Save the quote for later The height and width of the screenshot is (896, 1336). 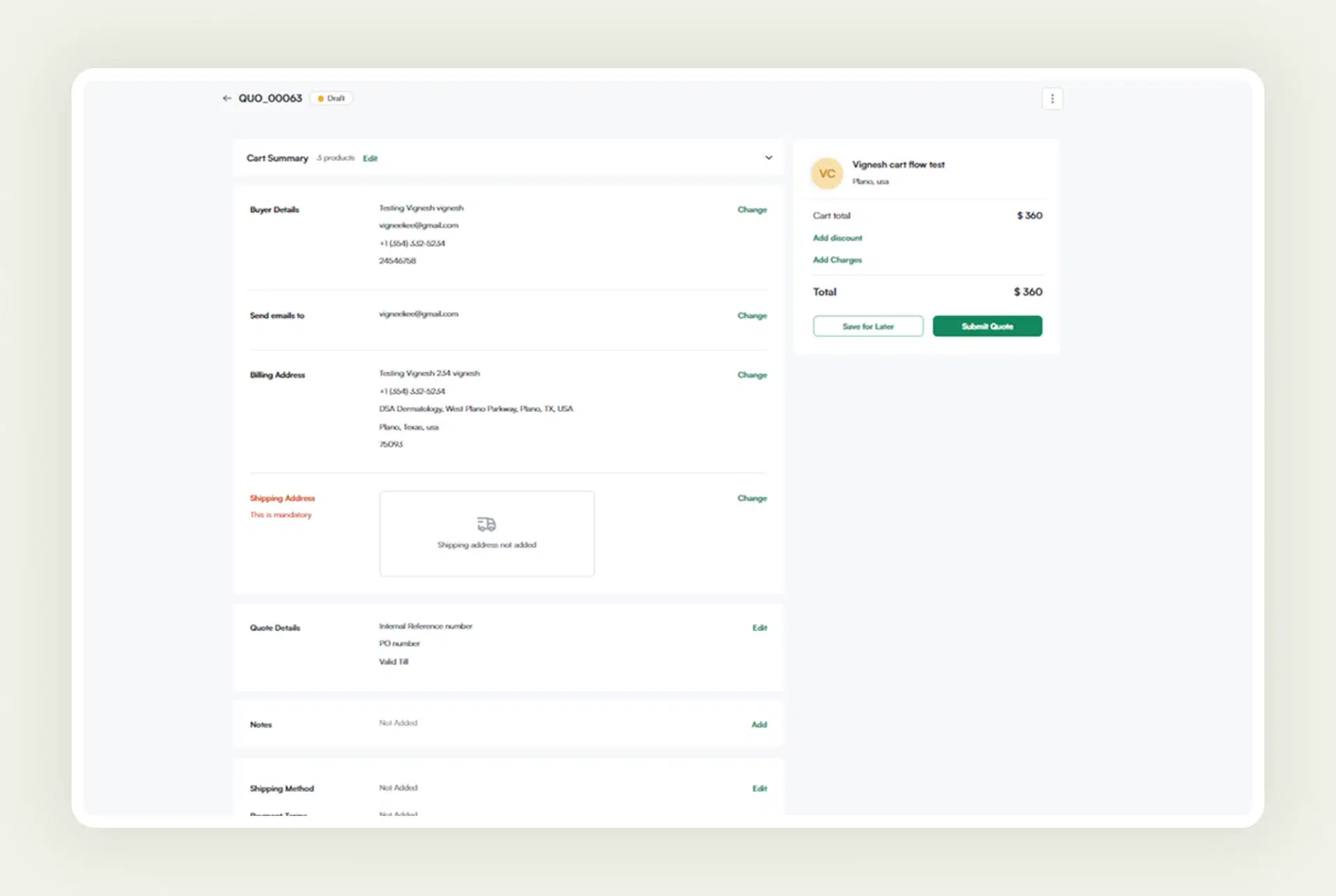coord(867,326)
